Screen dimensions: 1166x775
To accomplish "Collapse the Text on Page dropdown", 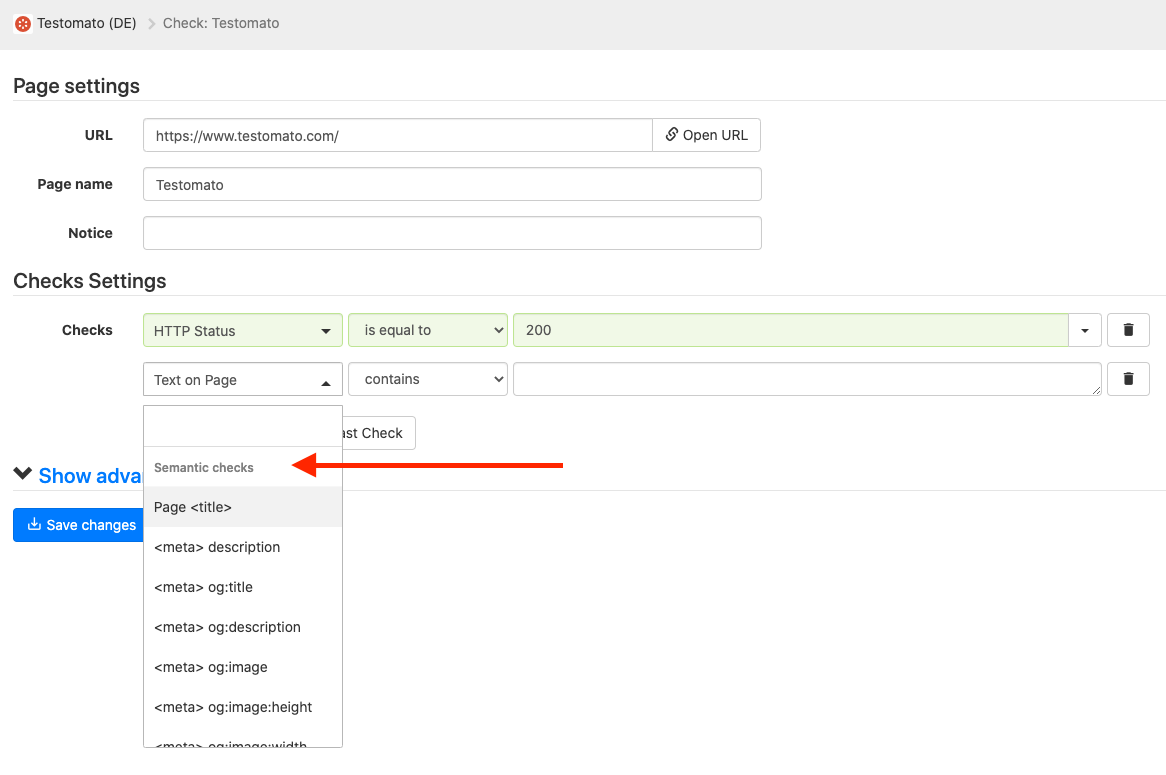I will (x=242, y=379).
